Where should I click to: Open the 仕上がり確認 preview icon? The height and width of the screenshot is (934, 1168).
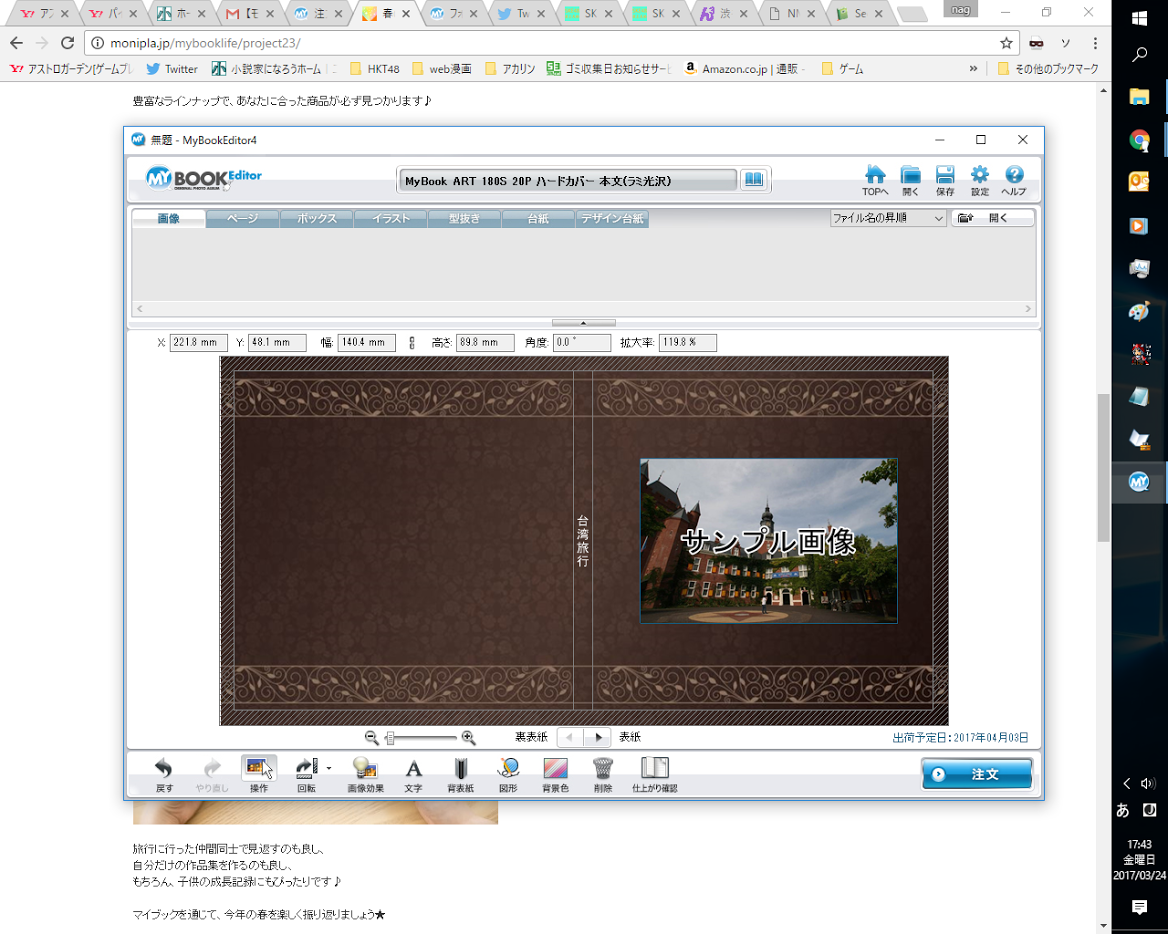pos(655,769)
